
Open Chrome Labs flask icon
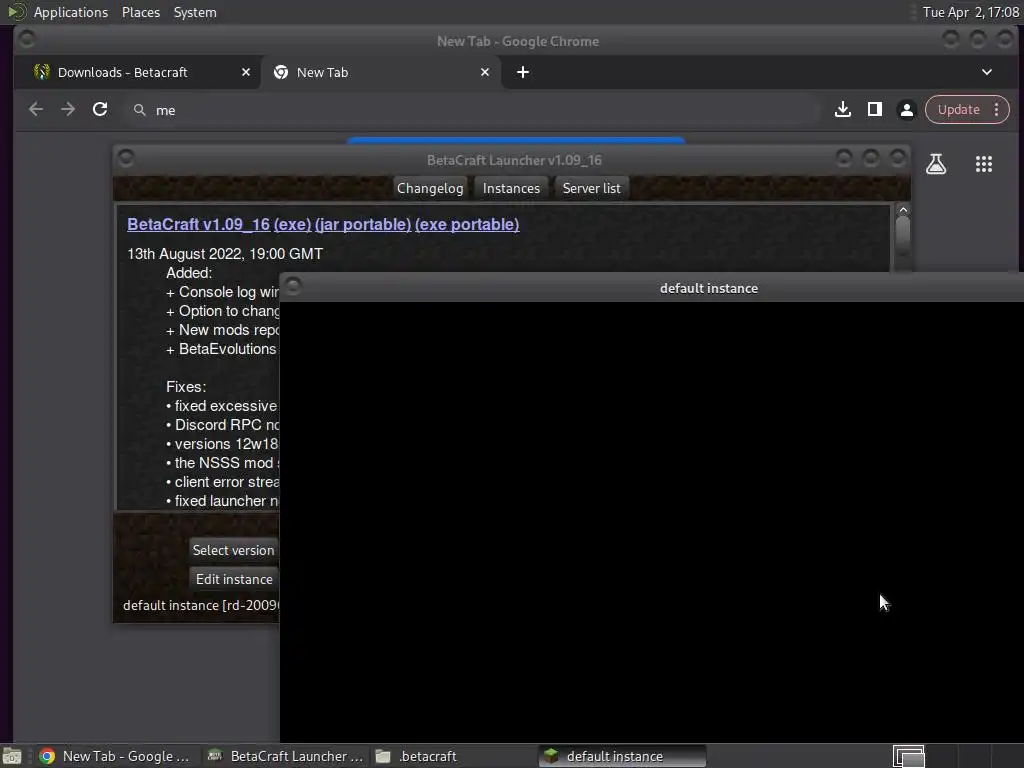click(x=936, y=164)
